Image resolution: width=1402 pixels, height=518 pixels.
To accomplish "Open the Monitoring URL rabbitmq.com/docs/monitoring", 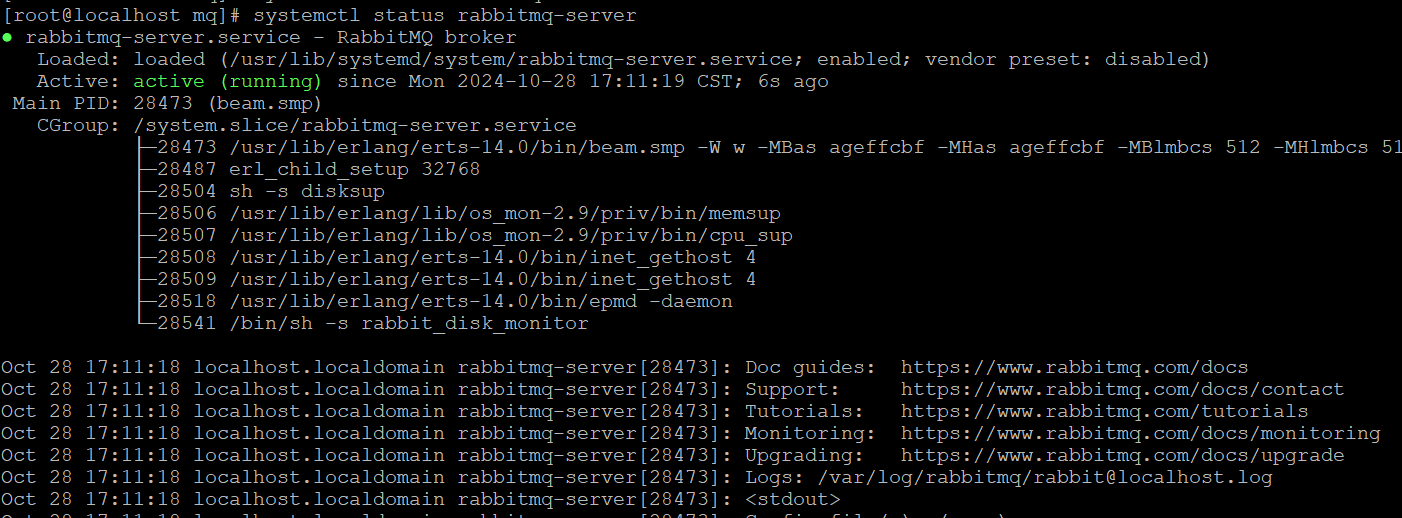I will click(x=1141, y=434).
